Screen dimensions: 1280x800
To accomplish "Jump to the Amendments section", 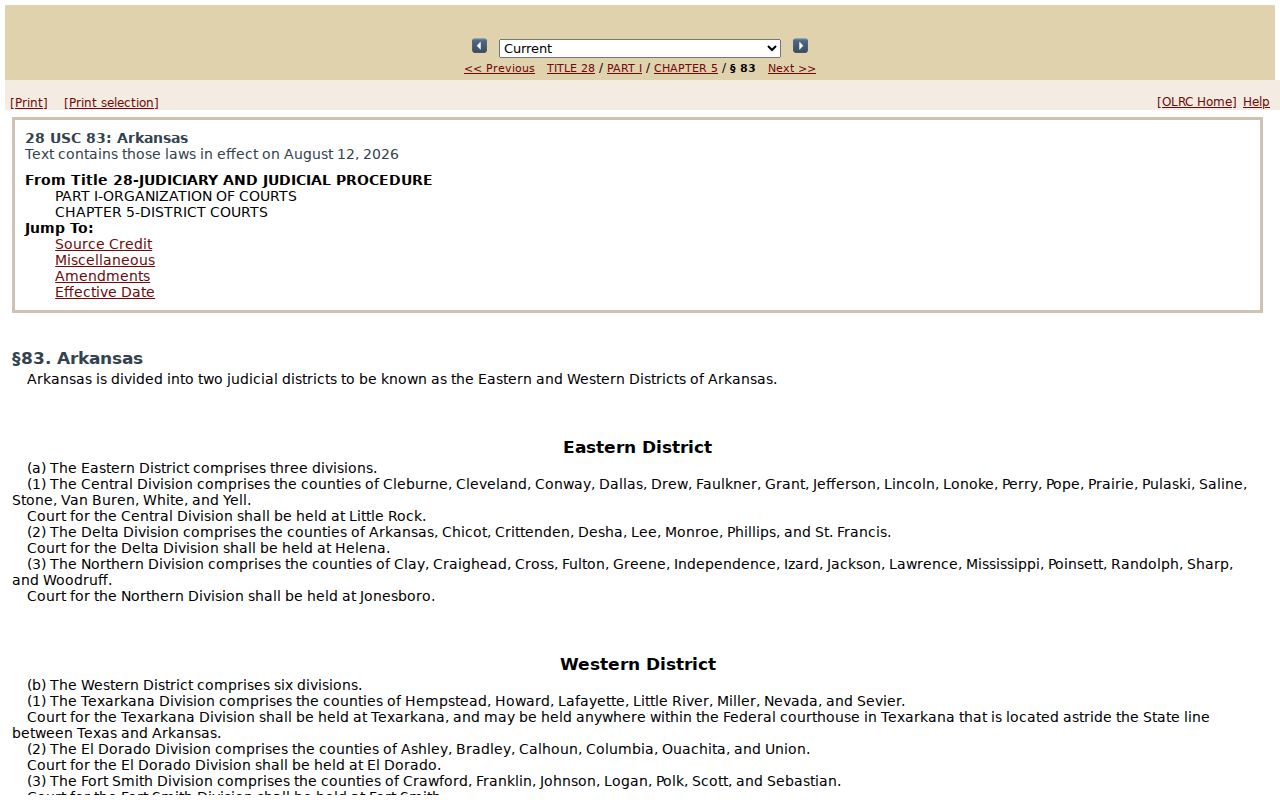I will (x=102, y=276).
